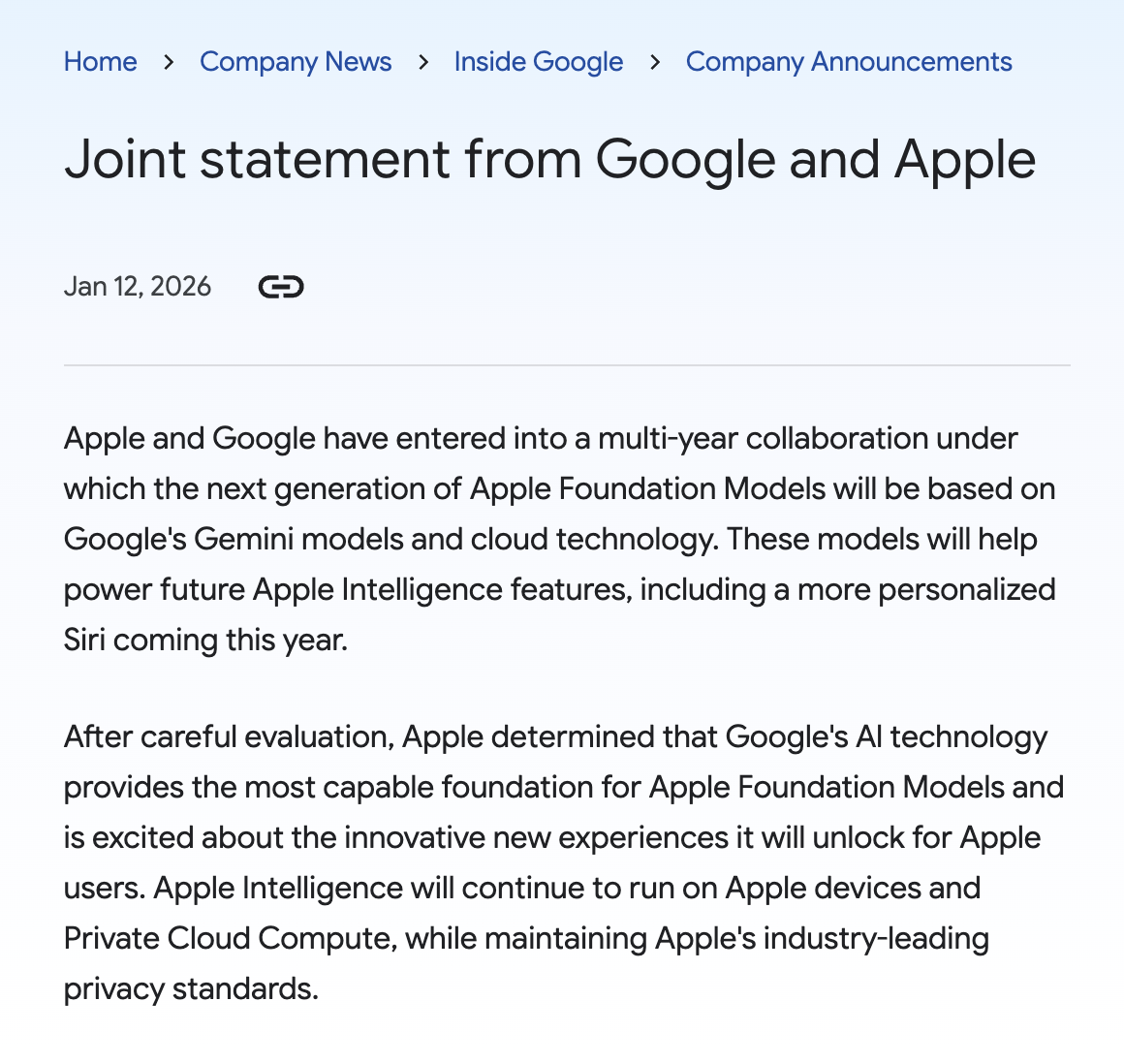Screen dimensions: 1124x1064
Task: Click the chevron after Company News breadcrumb
Action: tap(422, 62)
